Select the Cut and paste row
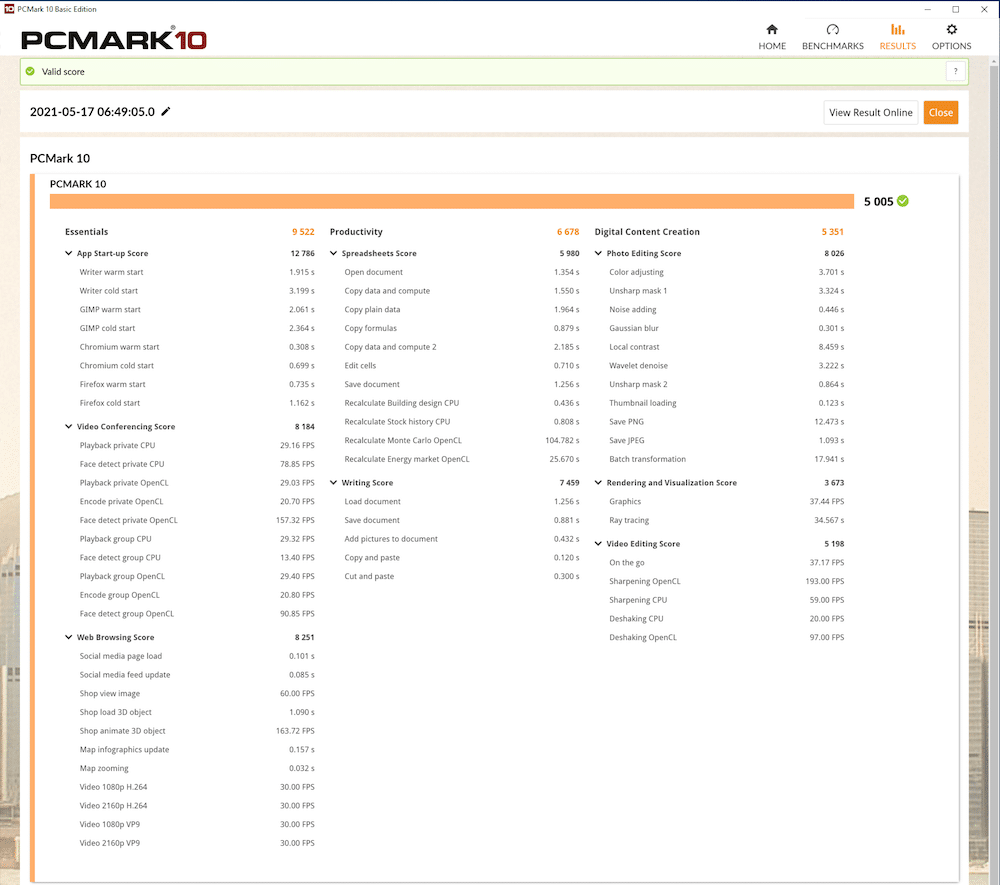Screen dimensions: 1000x885 coord(462,576)
